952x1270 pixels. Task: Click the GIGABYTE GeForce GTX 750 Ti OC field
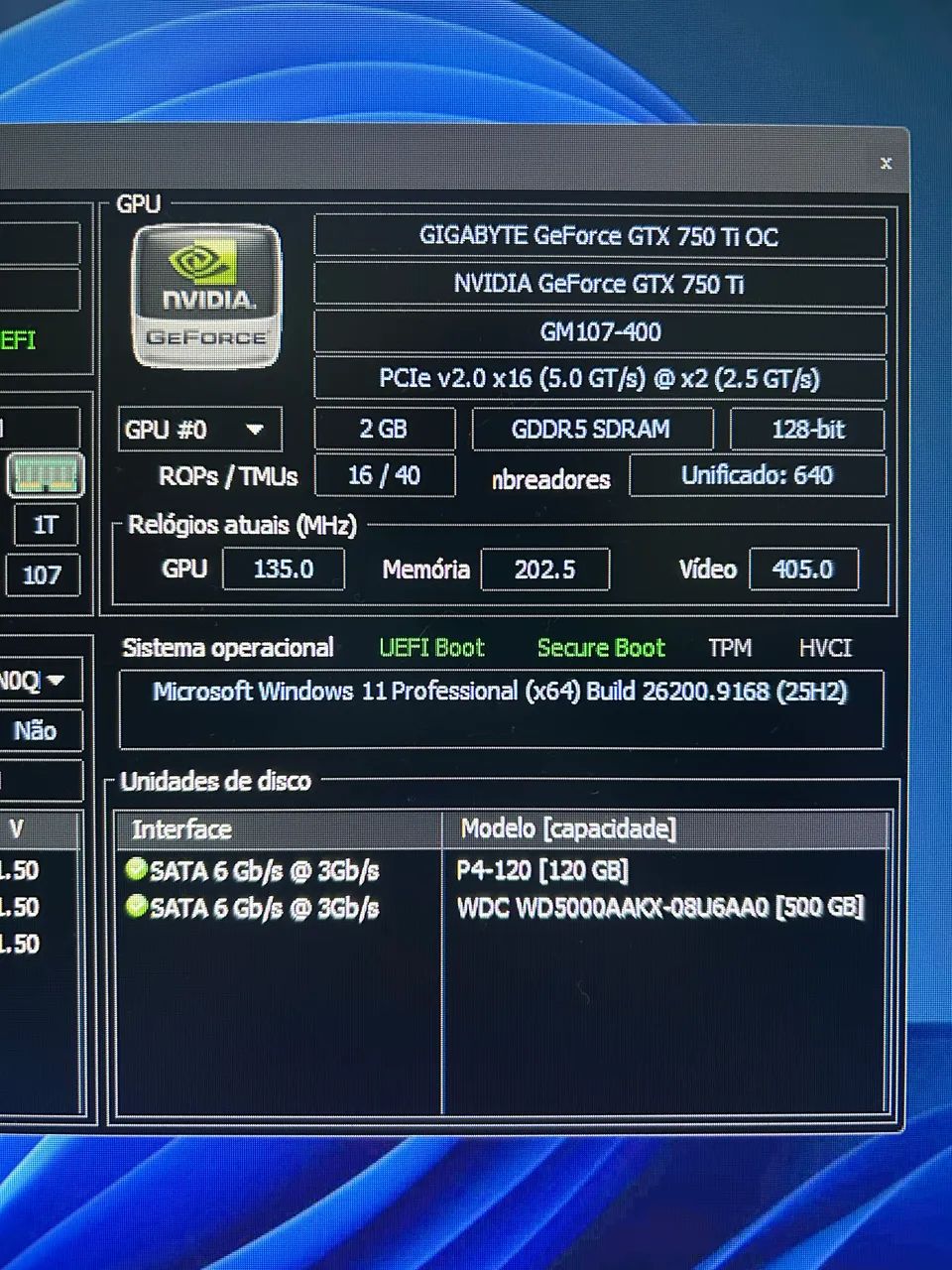pos(599,236)
